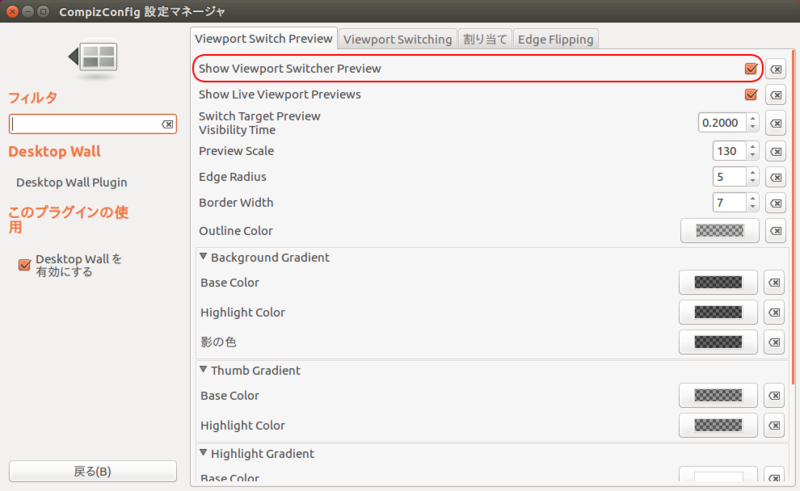Open Background Gradient Base Color picker

(718, 282)
